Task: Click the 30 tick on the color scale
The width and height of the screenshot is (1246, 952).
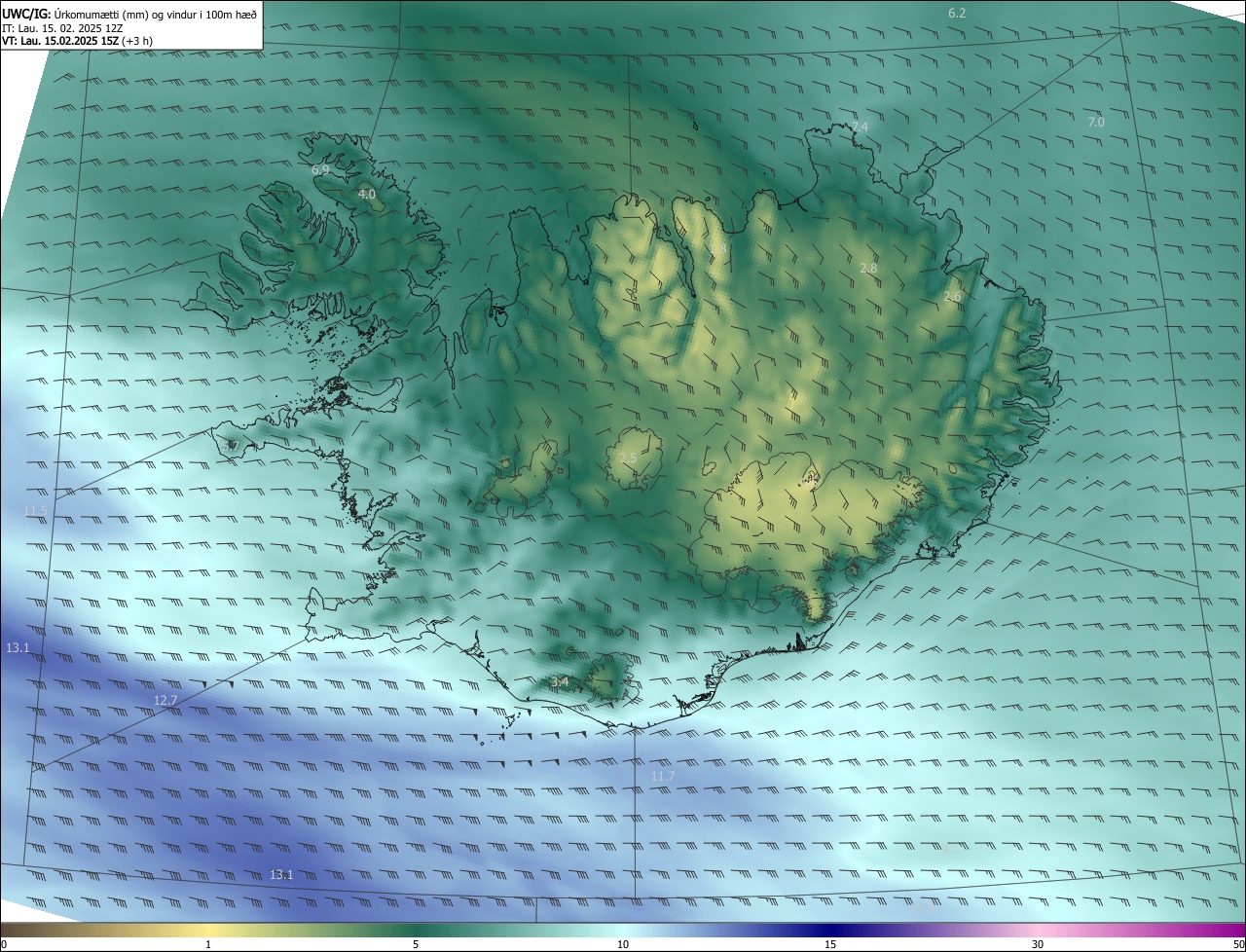Action: [1038, 944]
